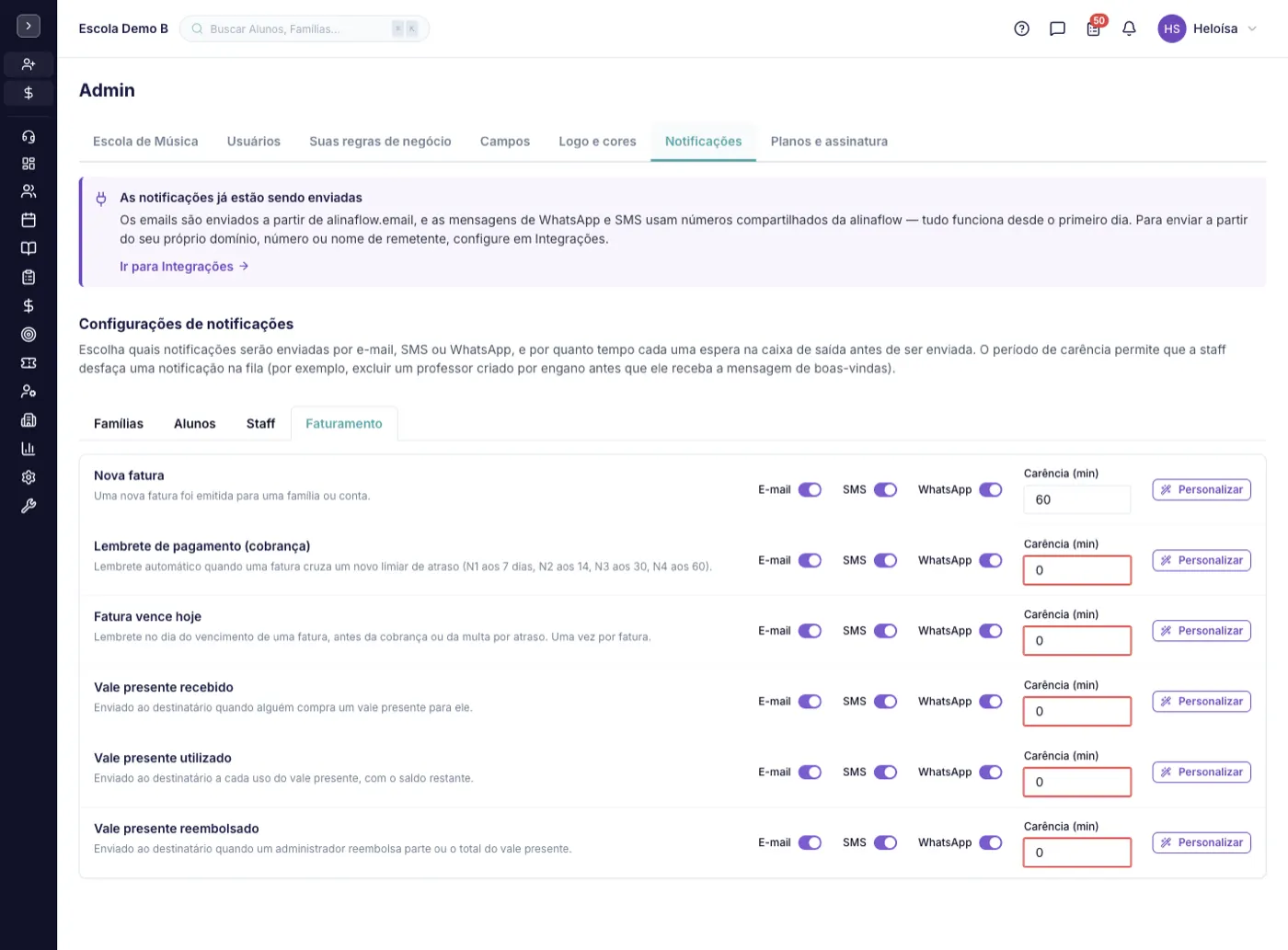This screenshot has height=950, width=1288.
Task: Expand the Heloísa user menu chevron
Action: [1252, 29]
